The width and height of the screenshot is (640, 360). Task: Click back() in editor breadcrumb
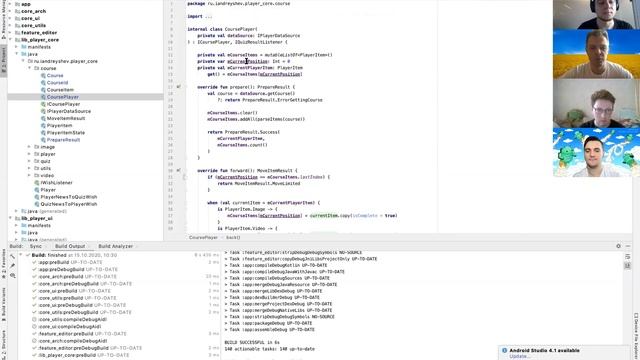pos(233,237)
